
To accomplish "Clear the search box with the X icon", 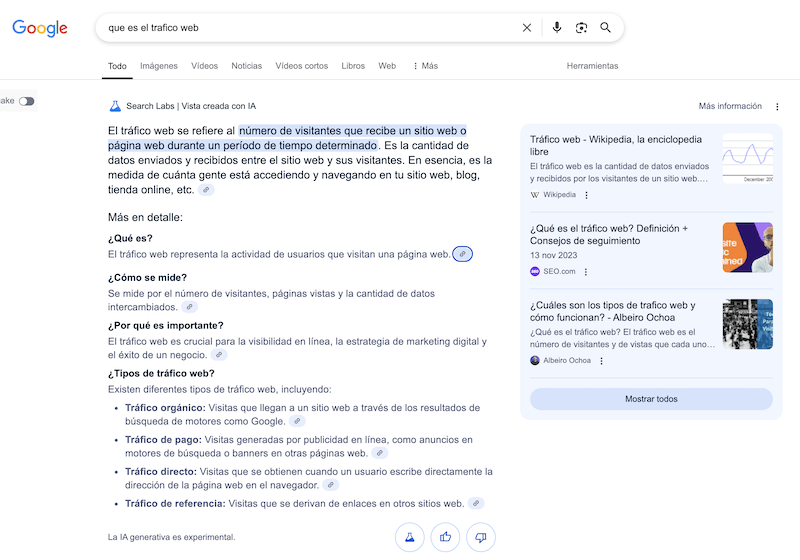I will coord(527,28).
